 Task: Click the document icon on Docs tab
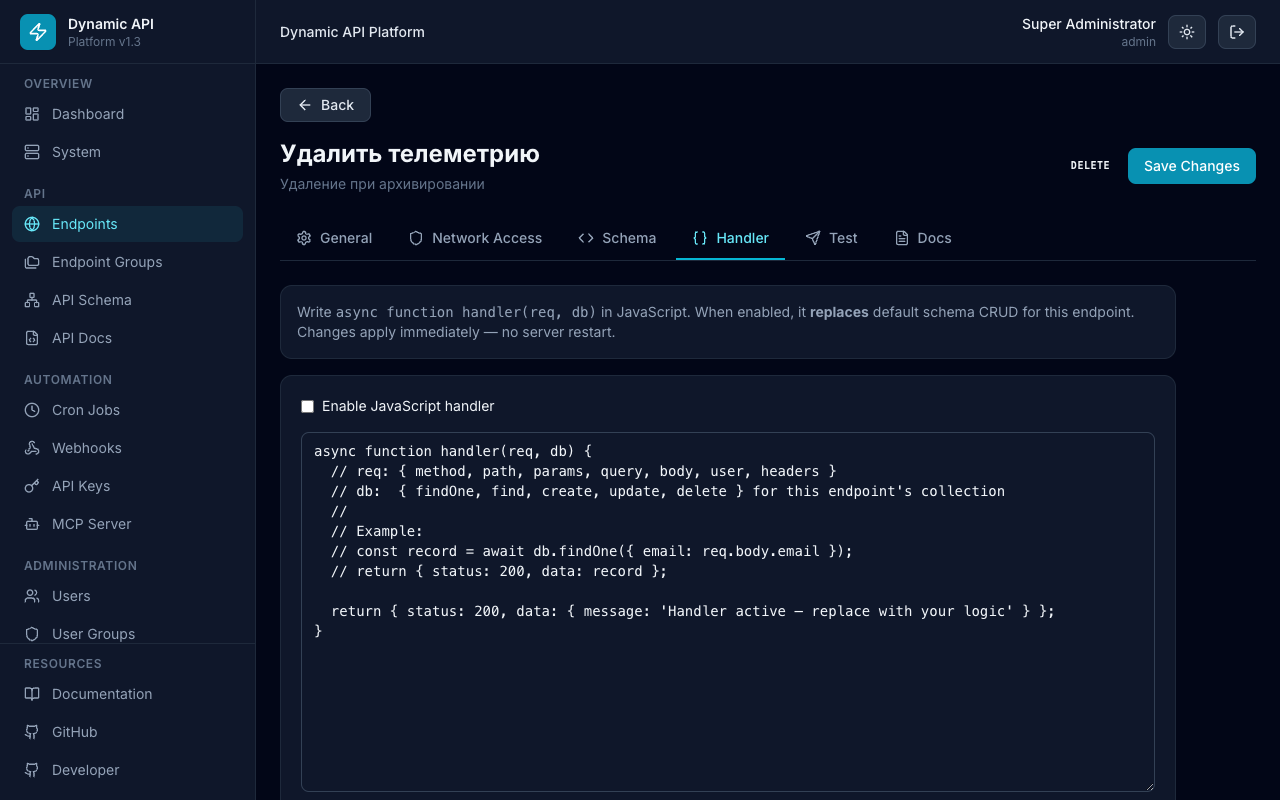(x=902, y=238)
